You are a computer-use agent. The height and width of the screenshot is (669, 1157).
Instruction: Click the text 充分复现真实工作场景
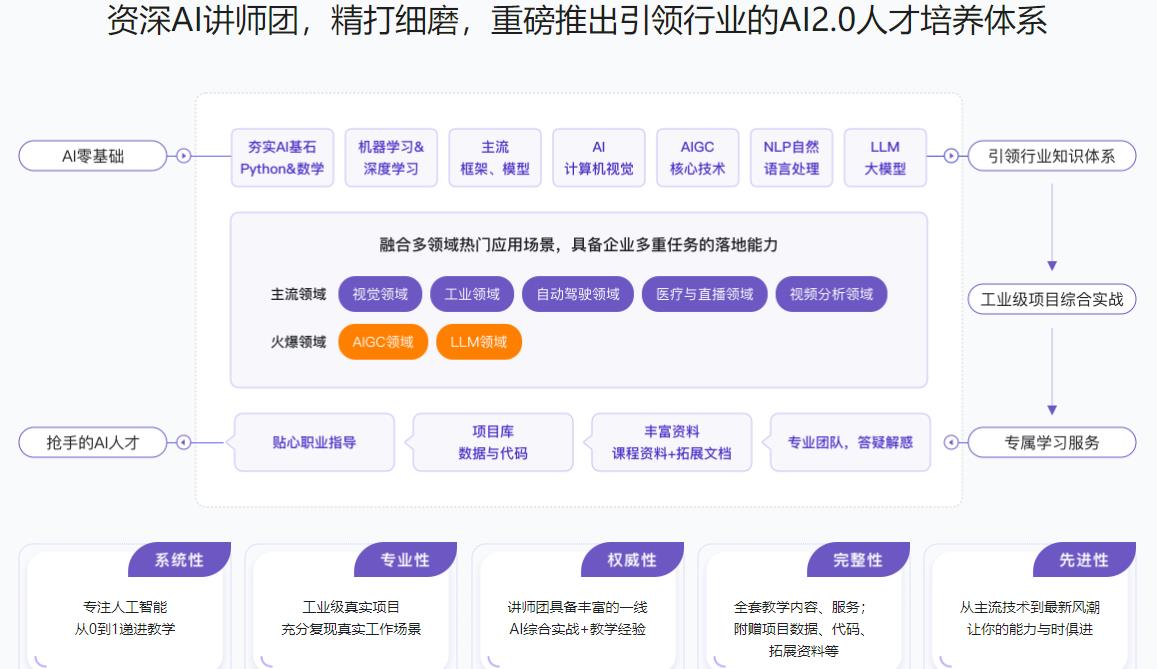pos(350,629)
